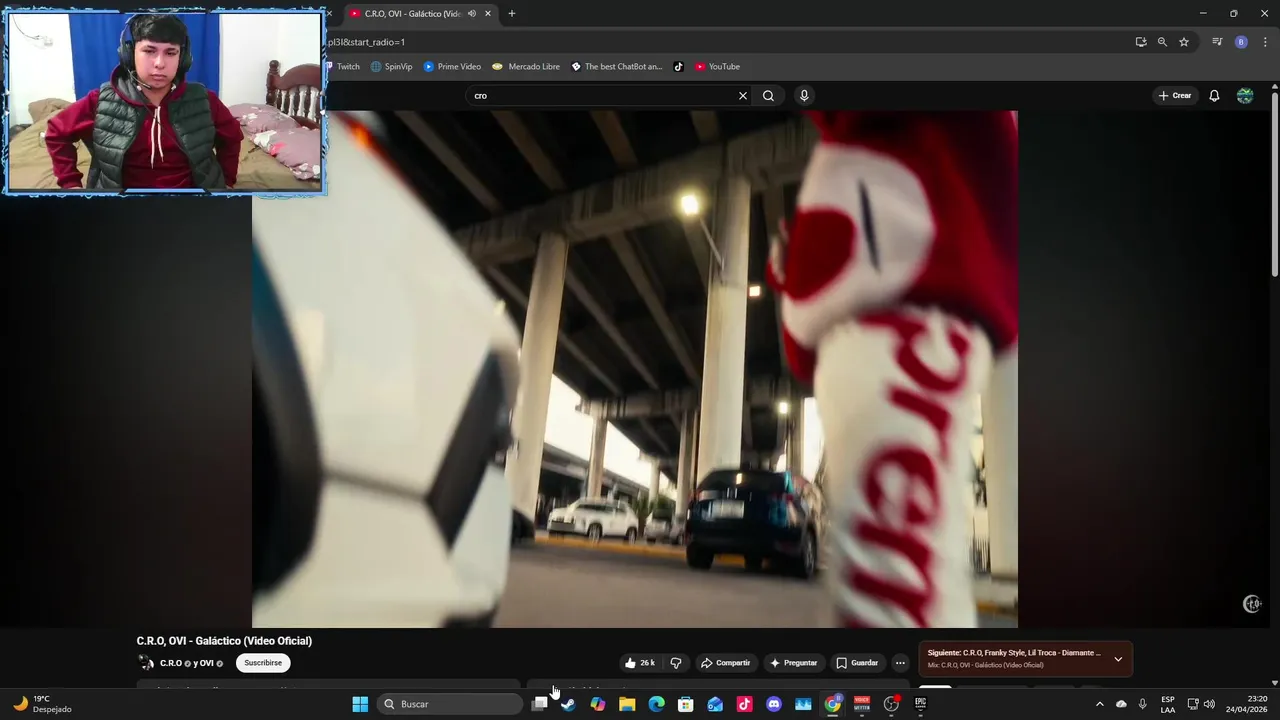The width and height of the screenshot is (1280, 720).
Task: Open Microsoft Store from taskbar
Action: 686,704
